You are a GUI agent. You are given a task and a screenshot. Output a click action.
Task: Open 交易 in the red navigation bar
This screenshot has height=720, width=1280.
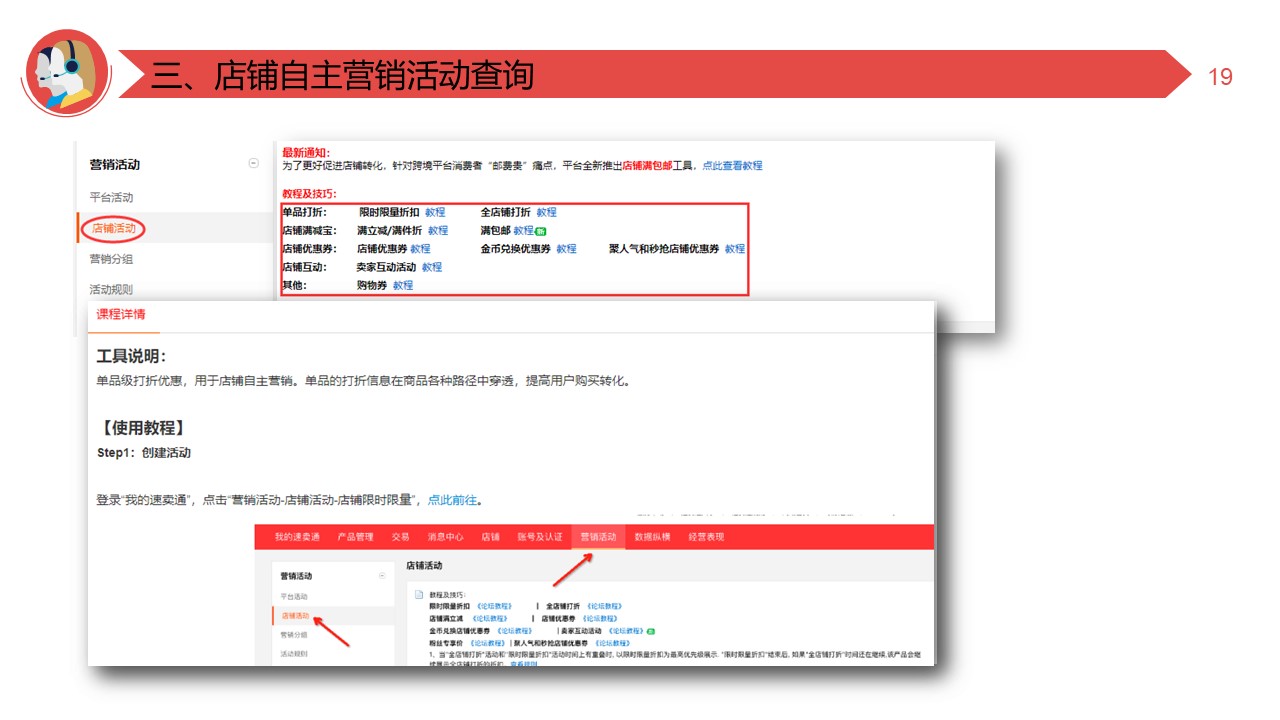click(401, 537)
